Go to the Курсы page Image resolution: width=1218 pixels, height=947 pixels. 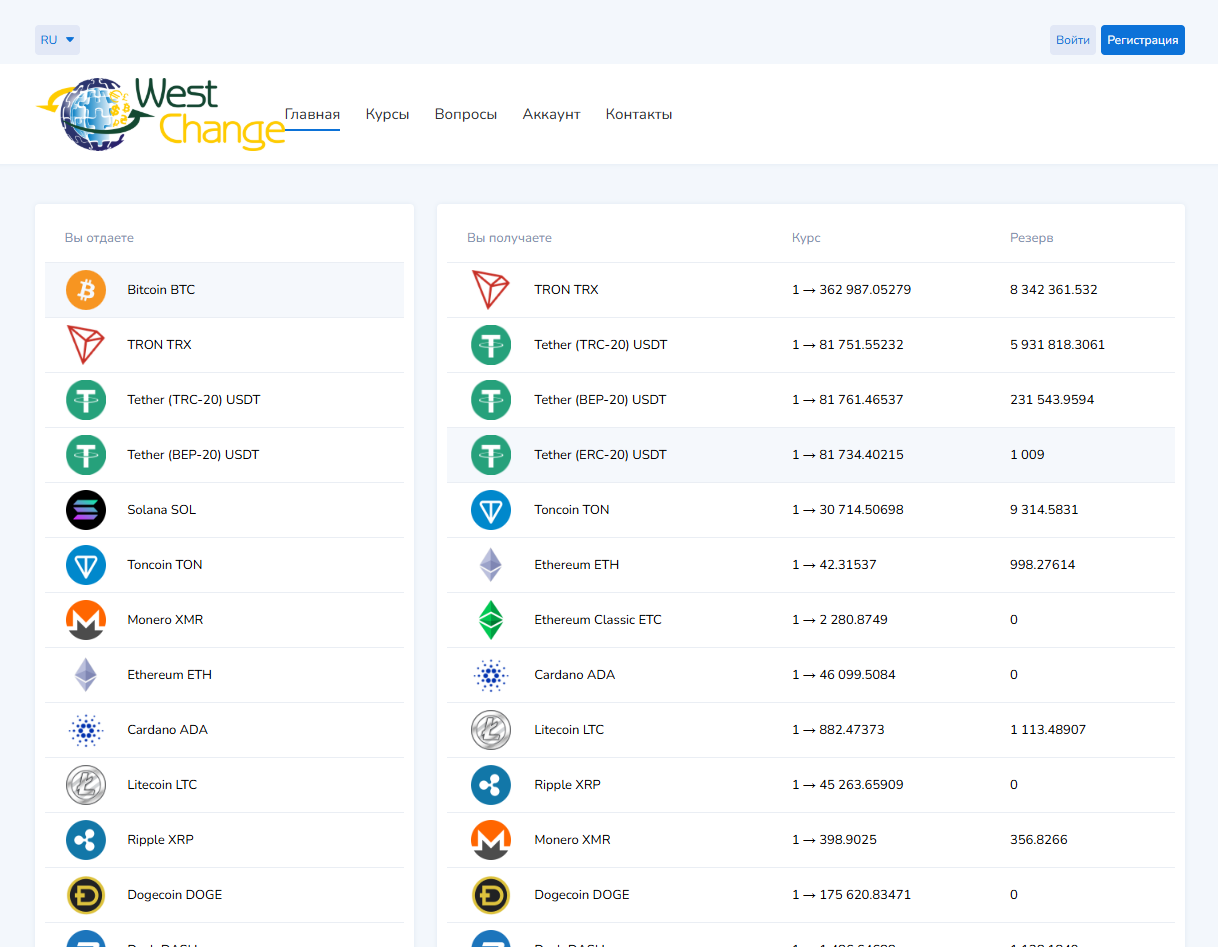pos(387,114)
